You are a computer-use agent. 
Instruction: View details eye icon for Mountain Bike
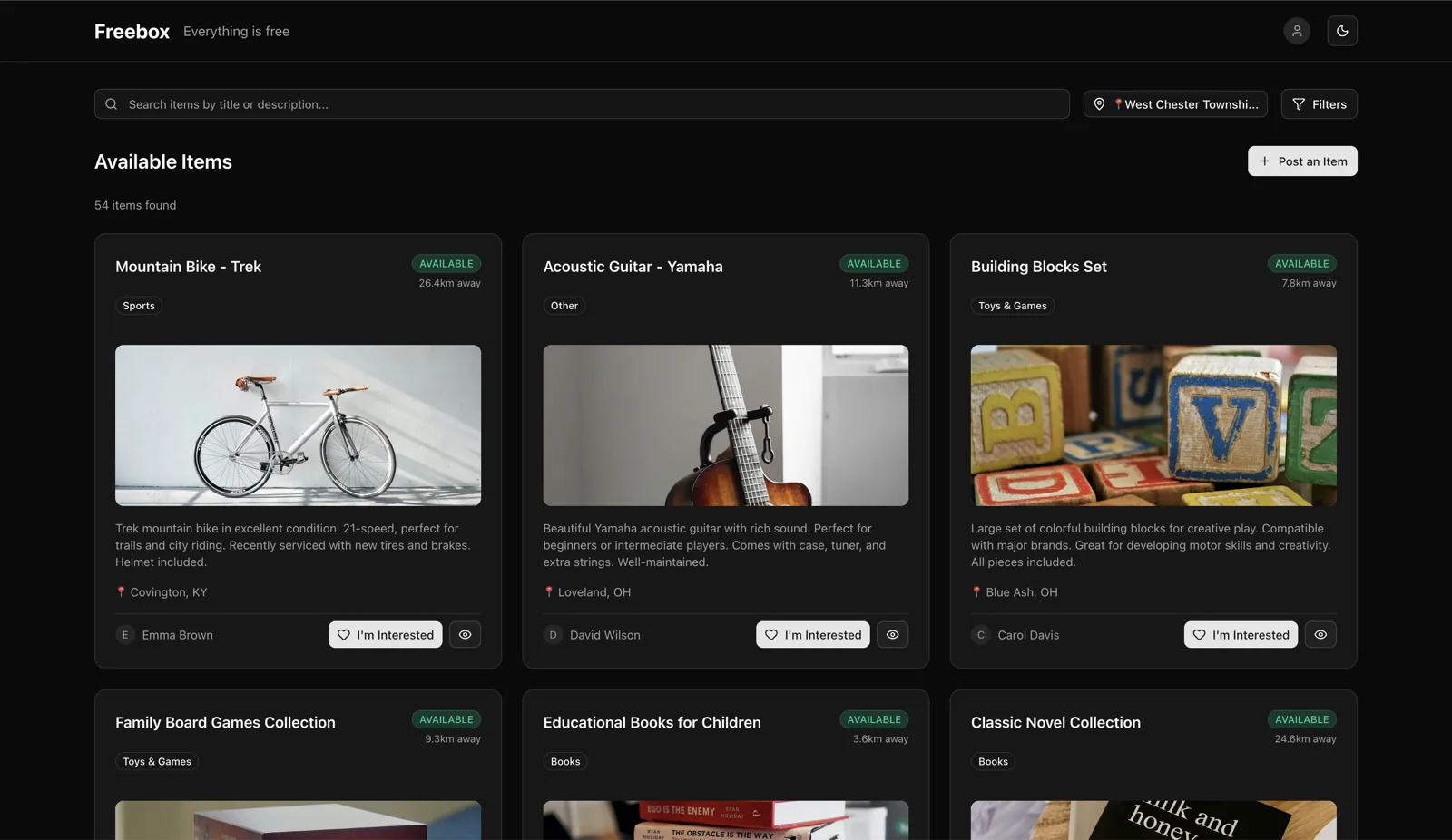(465, 635)
